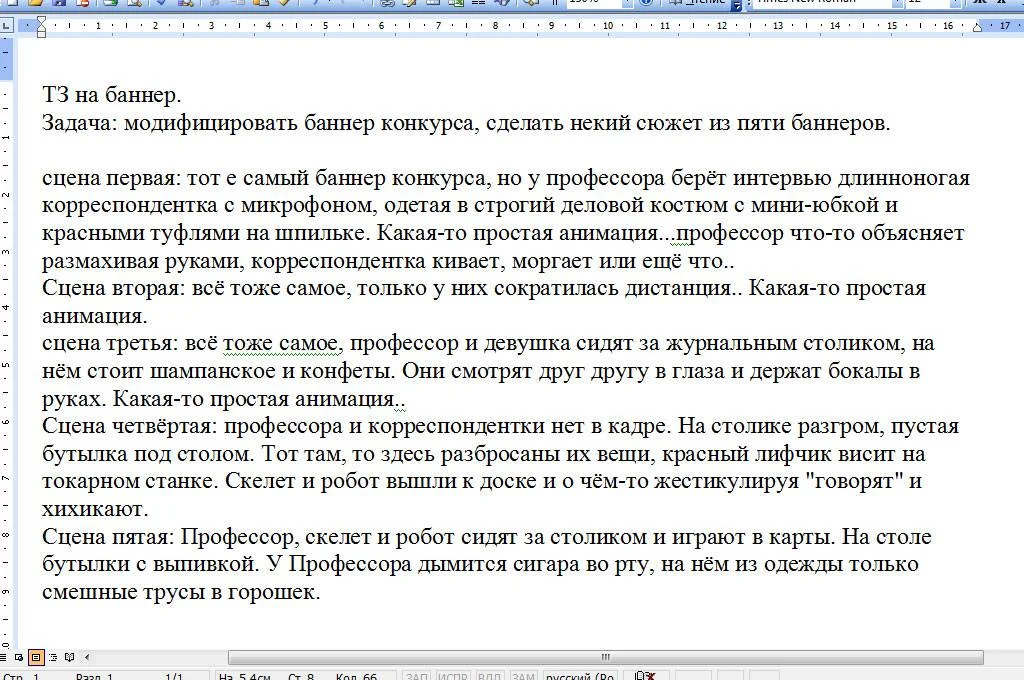Click the words 'Сцена четвёртая:' in the text
This screenshot has height=680, width=1024.
(x=129, y=426)
